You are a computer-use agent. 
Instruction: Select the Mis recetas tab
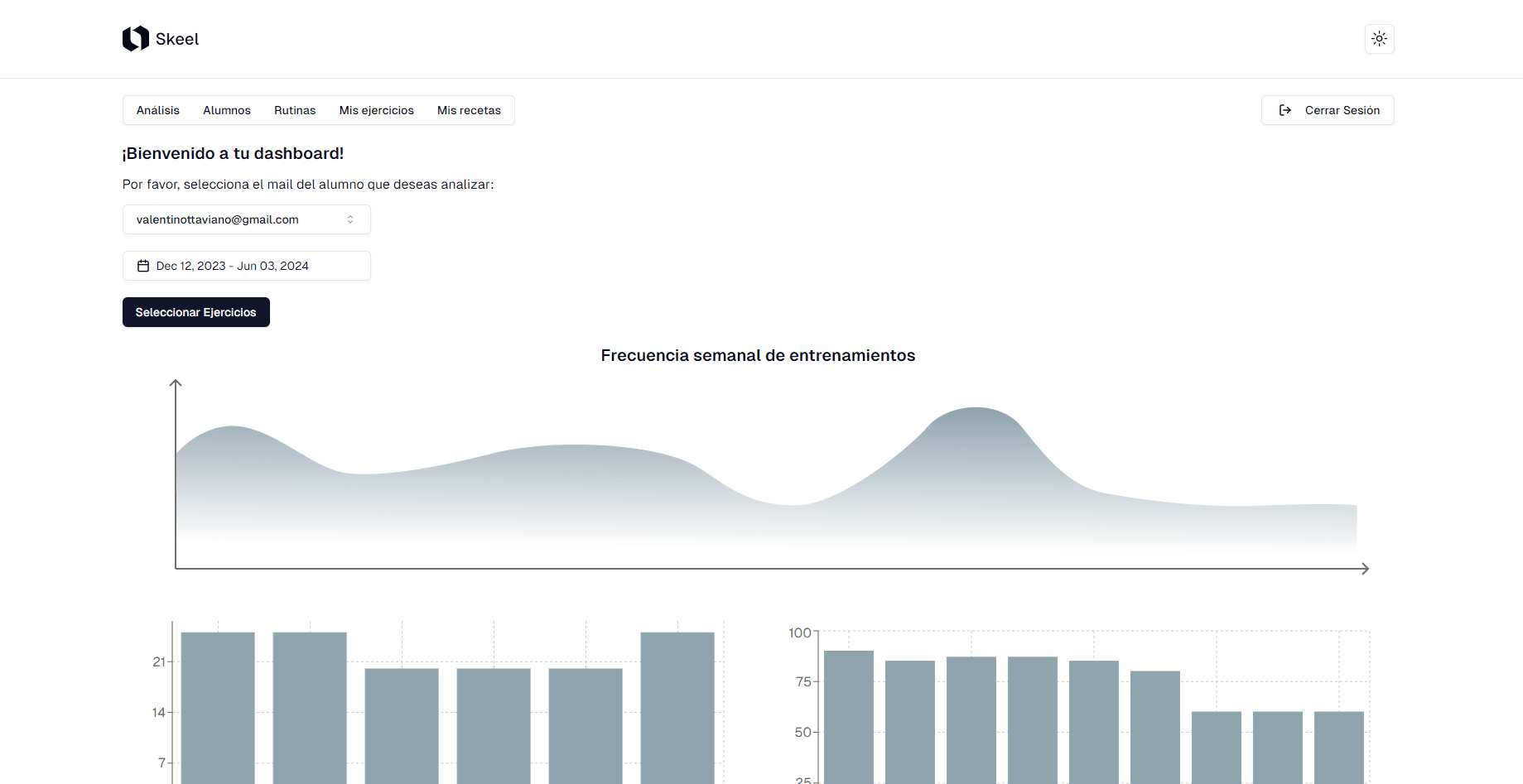[469, 110]
